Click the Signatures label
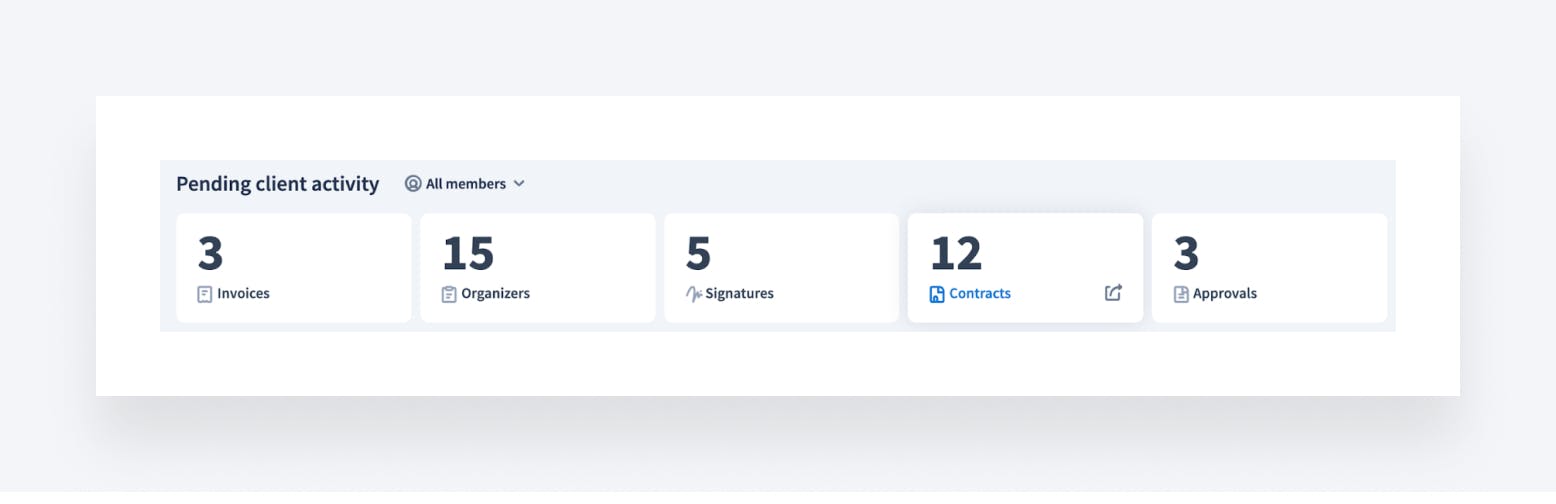Viewport: 1556px width, 504px height. pyautogui.click(x=740, y=294)
